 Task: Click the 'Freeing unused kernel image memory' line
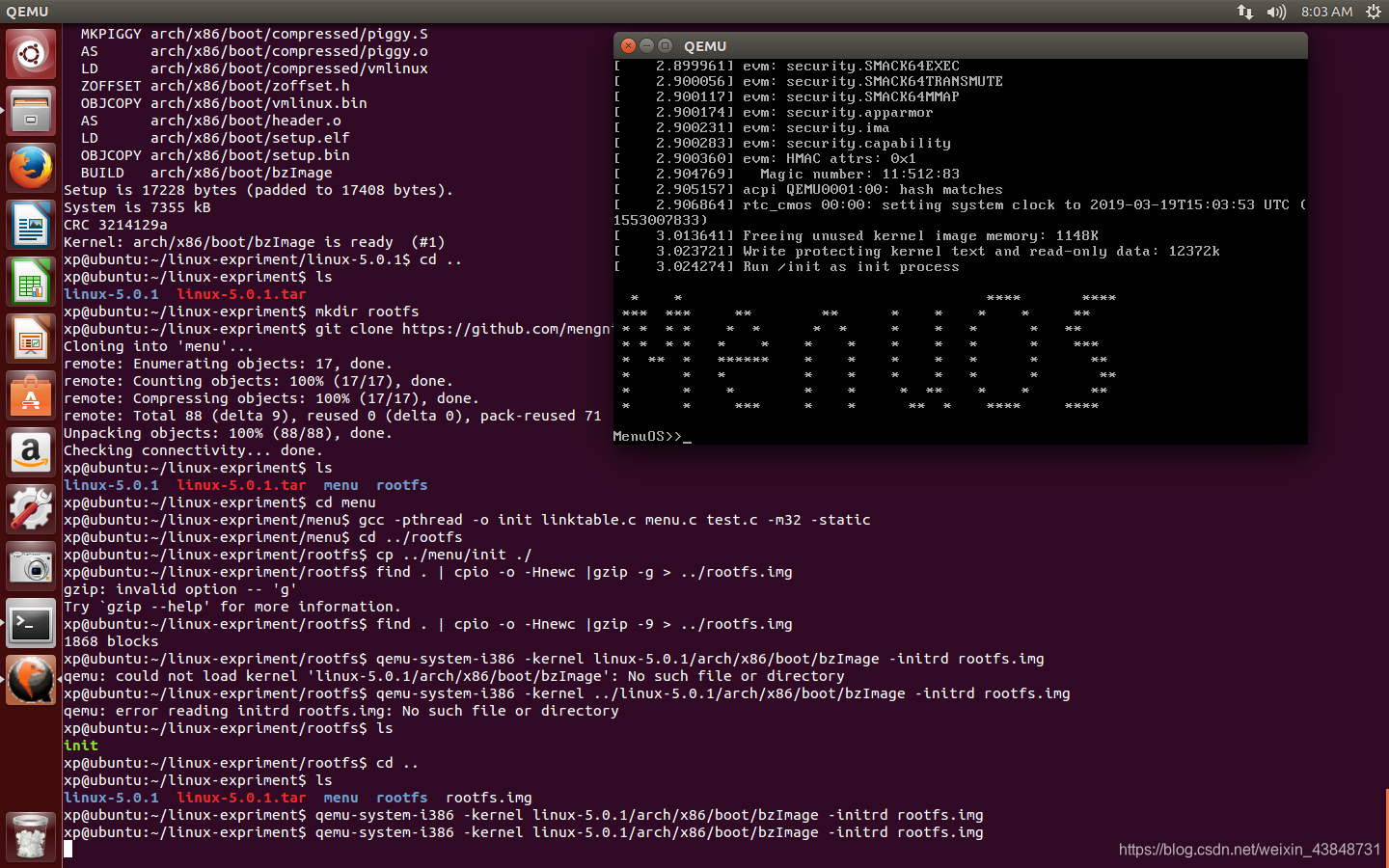[857, 236]
